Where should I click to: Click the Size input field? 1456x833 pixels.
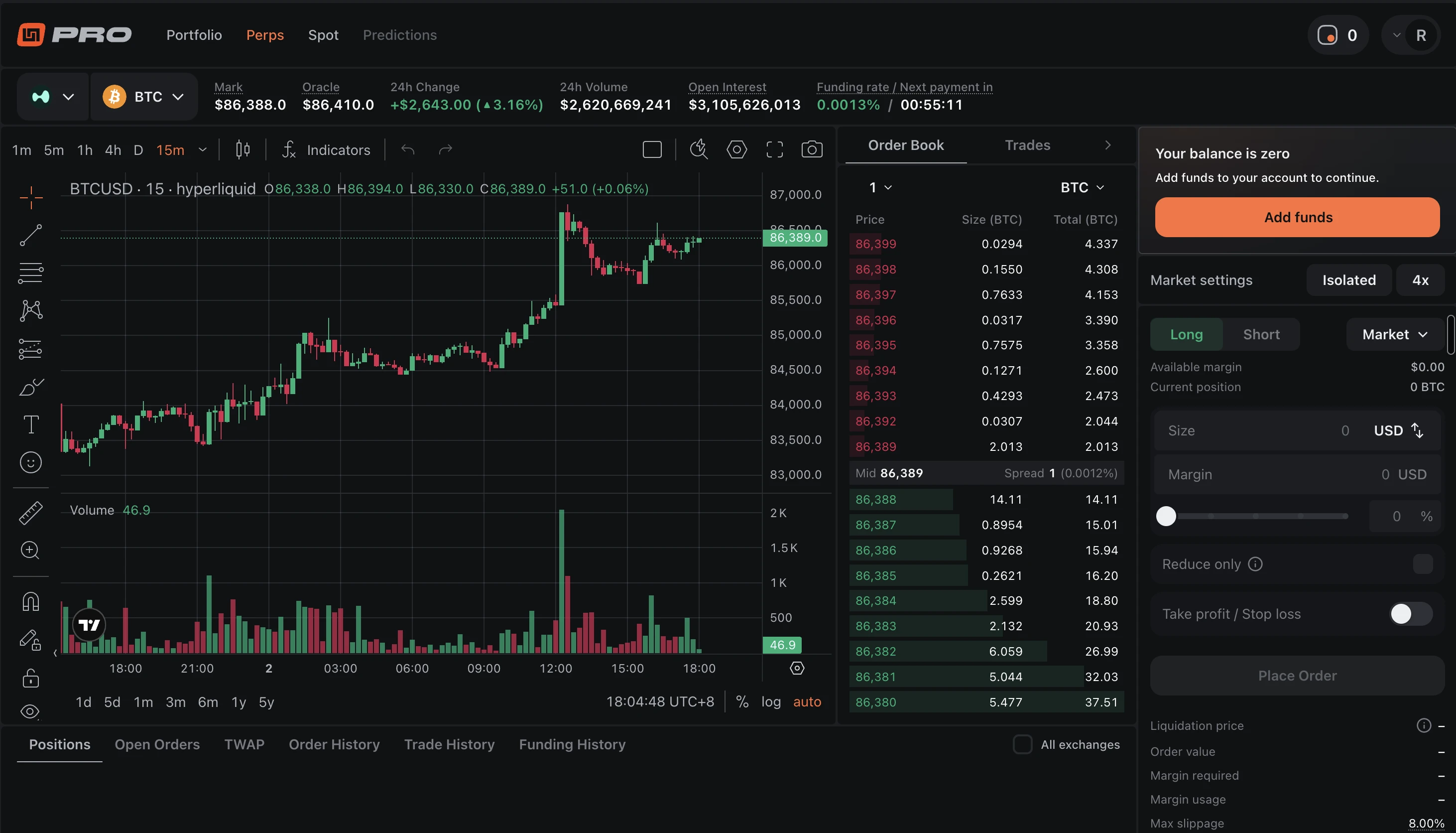[1297, 431]
